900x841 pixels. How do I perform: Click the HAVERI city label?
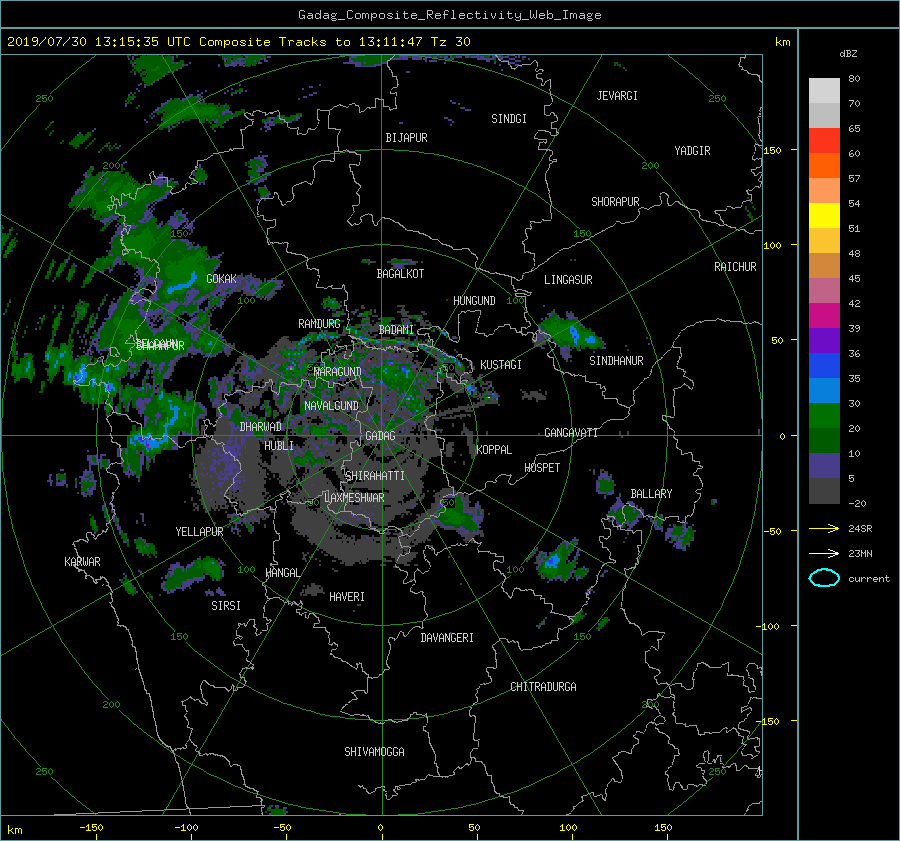tap(347, 597)
